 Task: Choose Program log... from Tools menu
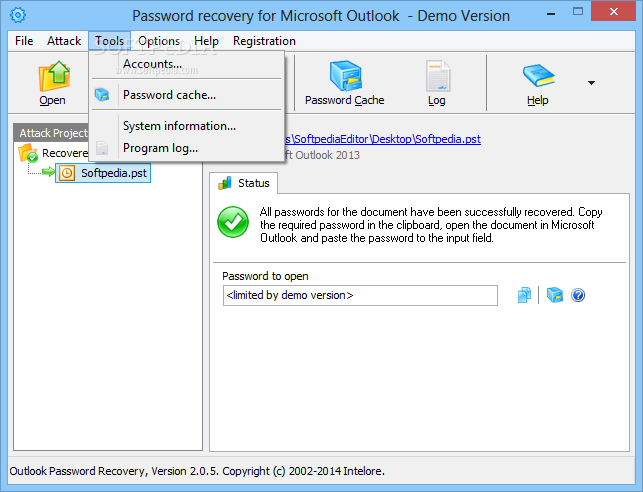(x=187, y=148)
